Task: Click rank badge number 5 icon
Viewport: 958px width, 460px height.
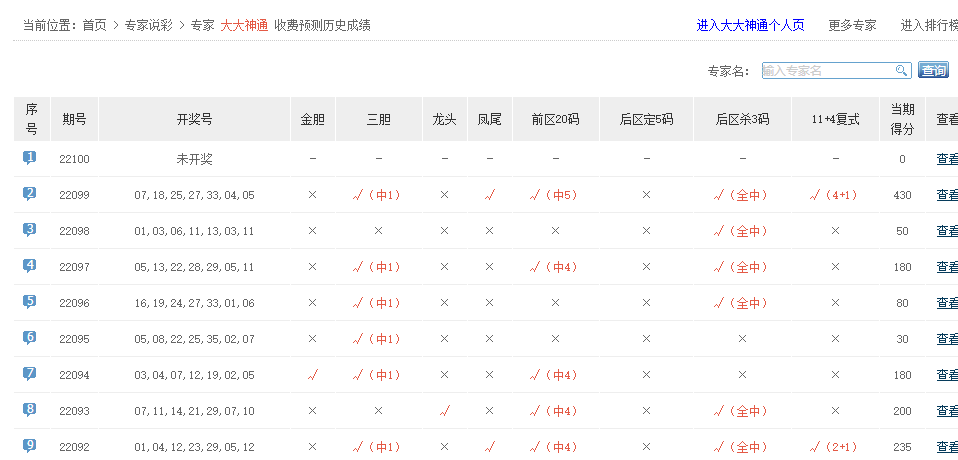Action: pos(30,302)
